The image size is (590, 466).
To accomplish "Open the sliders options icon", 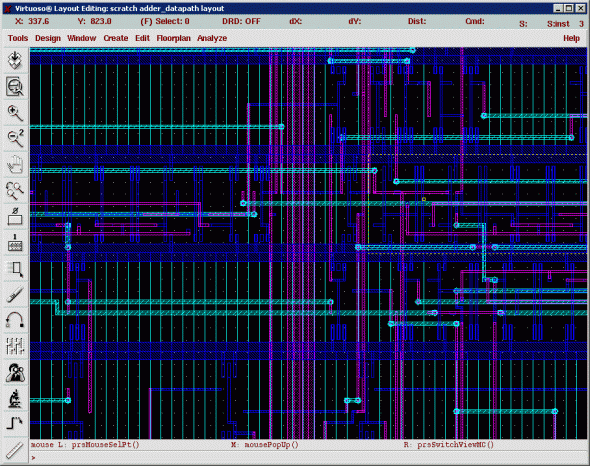I will click(x=15, y=347).
